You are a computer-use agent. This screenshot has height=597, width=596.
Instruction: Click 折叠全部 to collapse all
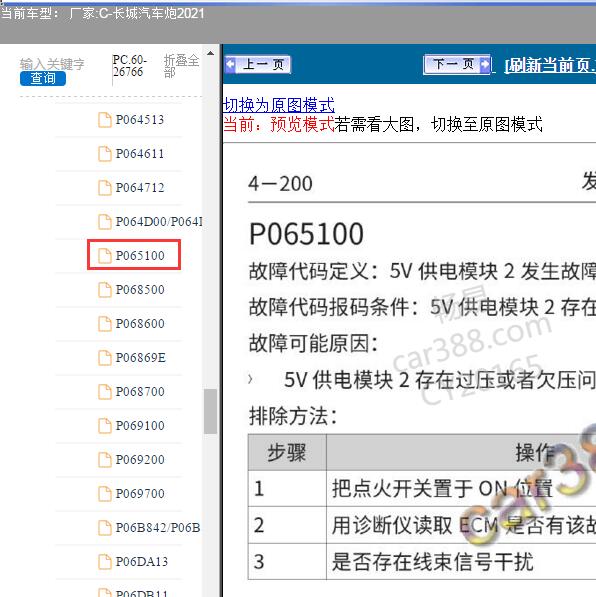(x=181, y=66)
